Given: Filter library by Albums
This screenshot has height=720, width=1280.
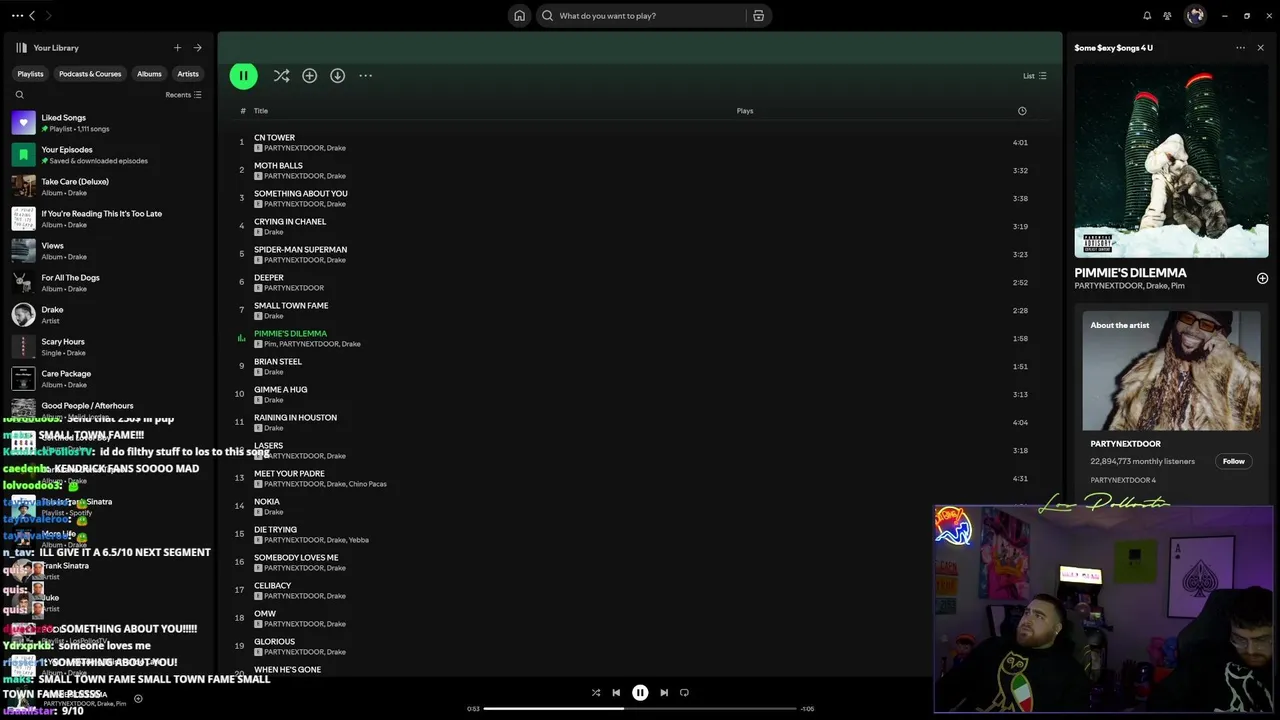Looking at the screenshot, I should pyautogui.click(x=149, y=74).
